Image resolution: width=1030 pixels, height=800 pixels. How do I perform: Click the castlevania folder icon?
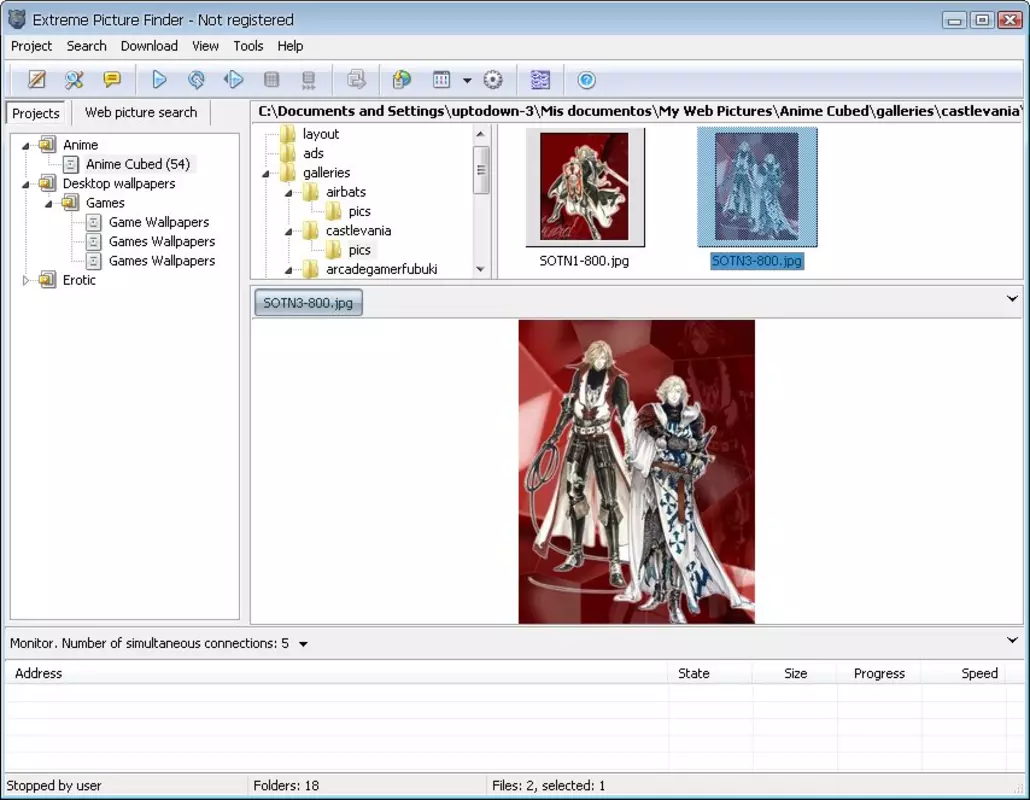(x=310, y=230)
